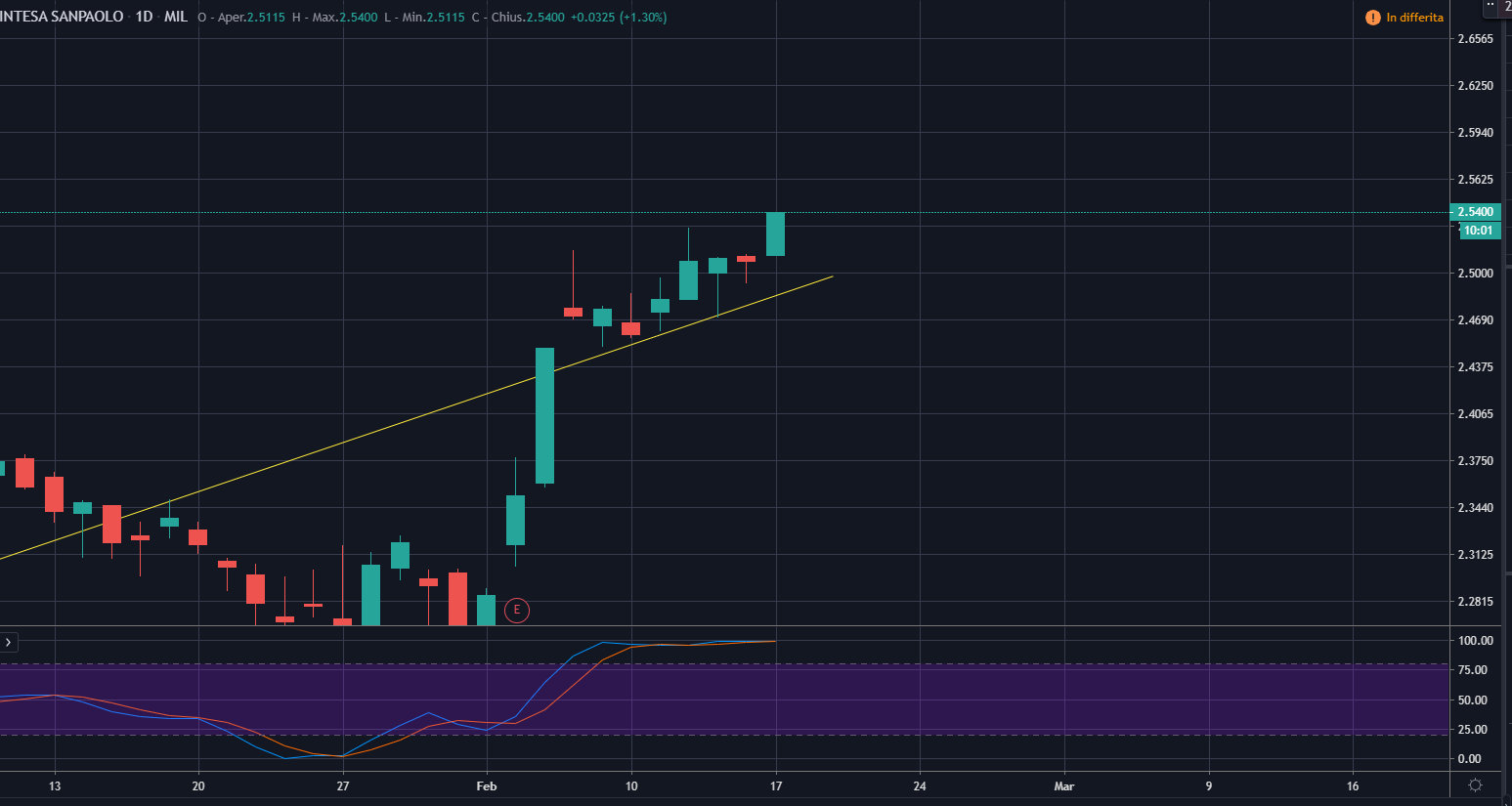This screenshot has height=806, width=1512.
Task: Click the '20' date on time axis
Action: pos(198,786)
